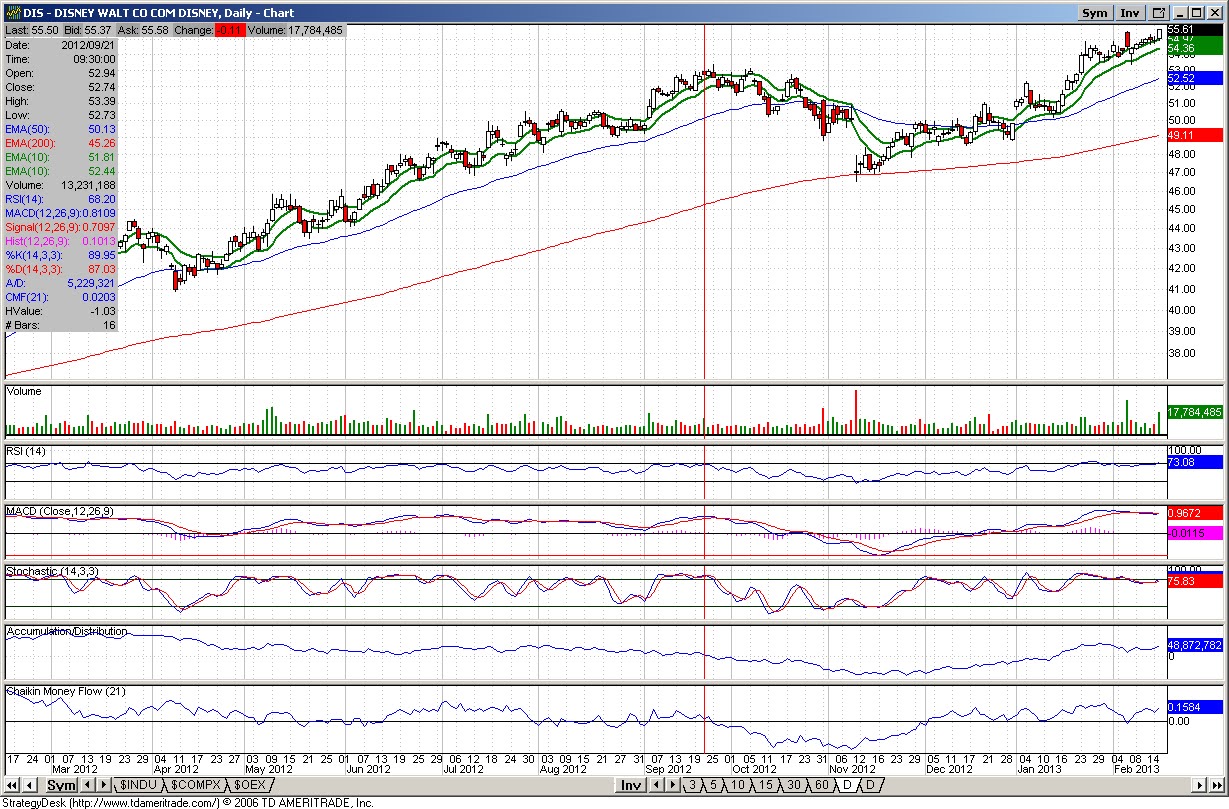Screen dimensions: 1229x809
Task: Click the Hist(12,26,9) data row
Action: (62, 241)
